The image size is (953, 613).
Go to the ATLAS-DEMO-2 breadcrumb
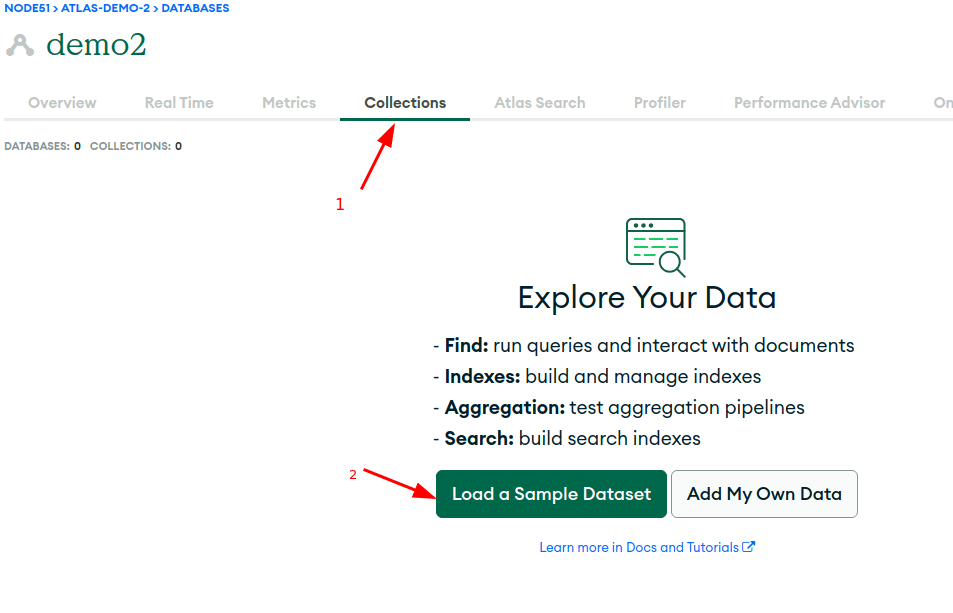pyautogui.click(x=105, y=8)
